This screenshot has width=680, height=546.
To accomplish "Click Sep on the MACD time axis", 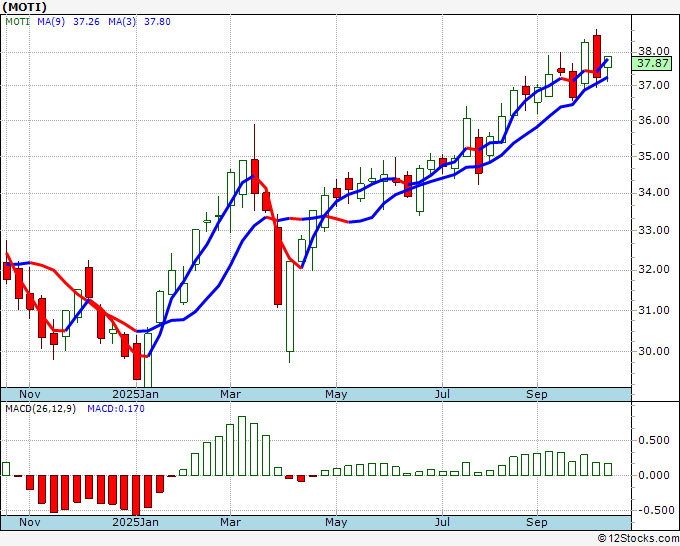I will [x=537, y=522].
